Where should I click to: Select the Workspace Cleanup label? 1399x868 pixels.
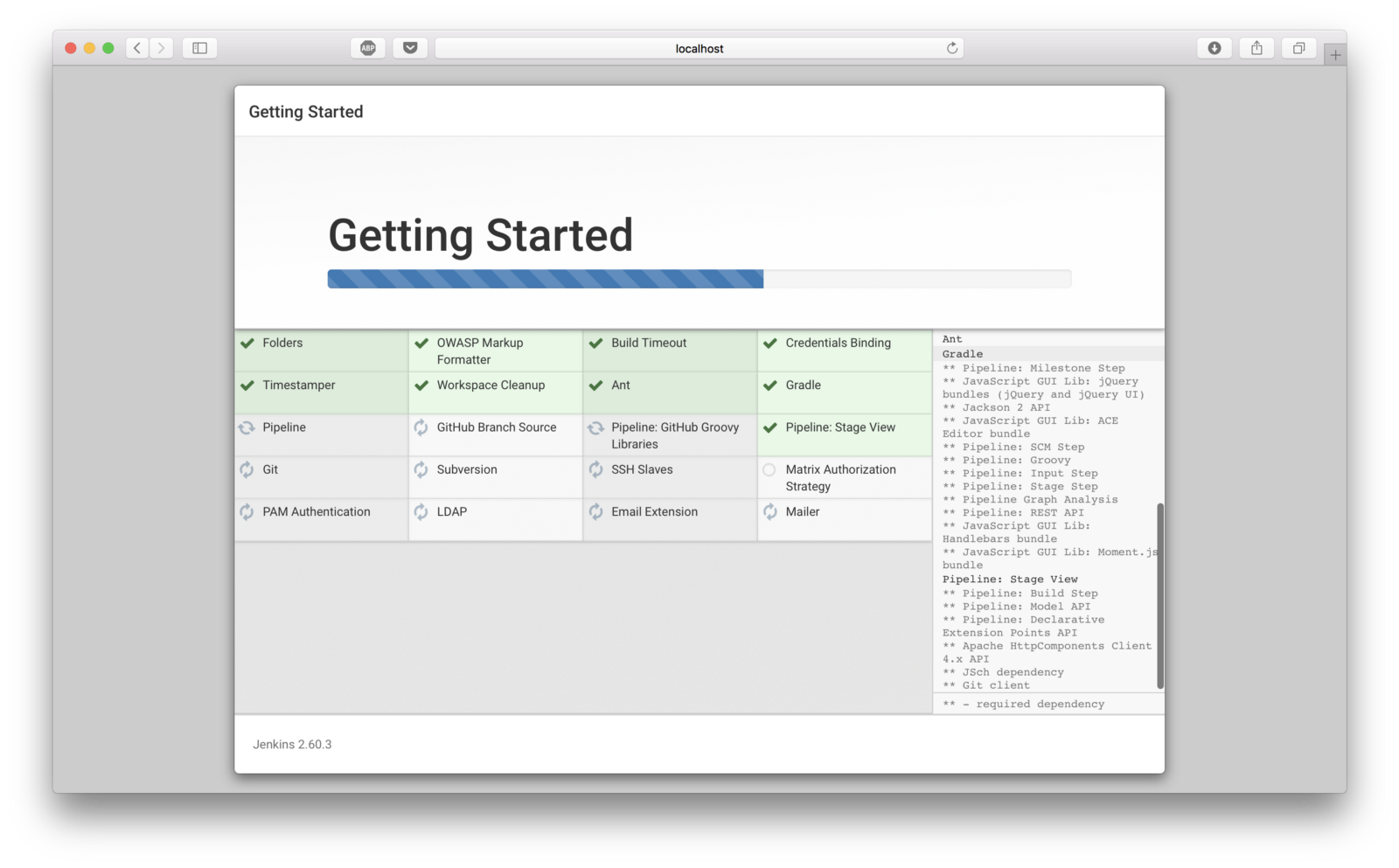point(491,385)
